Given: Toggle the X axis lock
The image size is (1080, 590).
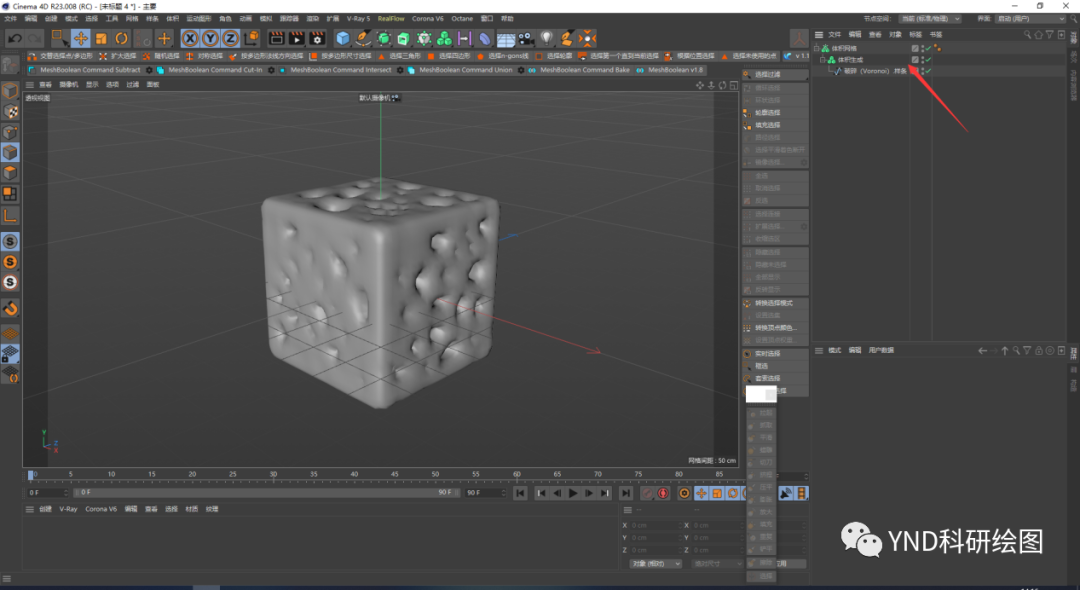Looking at the screenshot, I should pyautogui.click(x=190, y=39).
